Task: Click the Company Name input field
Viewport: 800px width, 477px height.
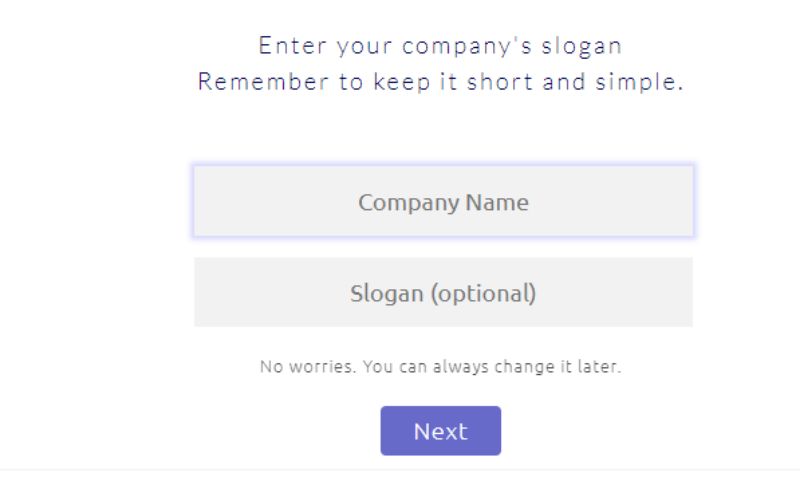Action: point(443,202)
